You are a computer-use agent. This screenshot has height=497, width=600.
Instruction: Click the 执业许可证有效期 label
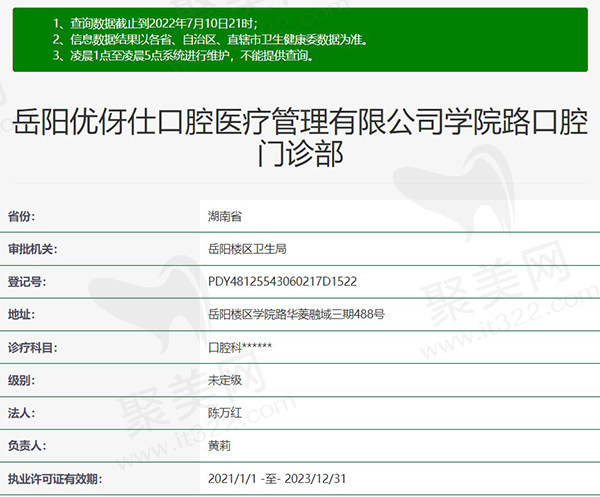(55, 479)
